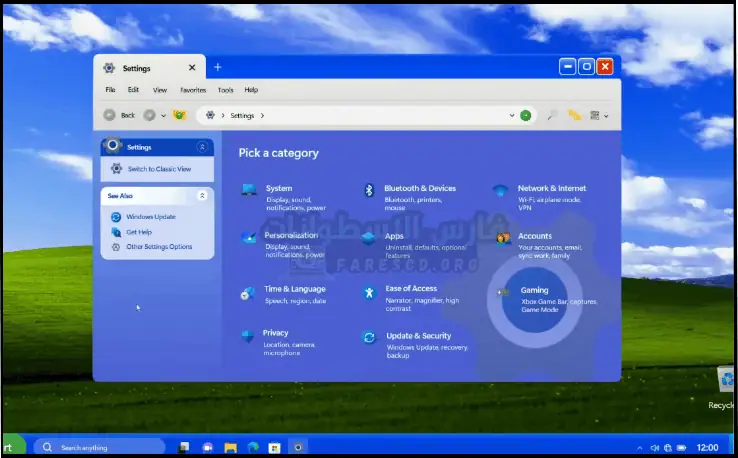Click the search magnifier toolbar icon
738x458 pixels.
[x=552, y=115]
